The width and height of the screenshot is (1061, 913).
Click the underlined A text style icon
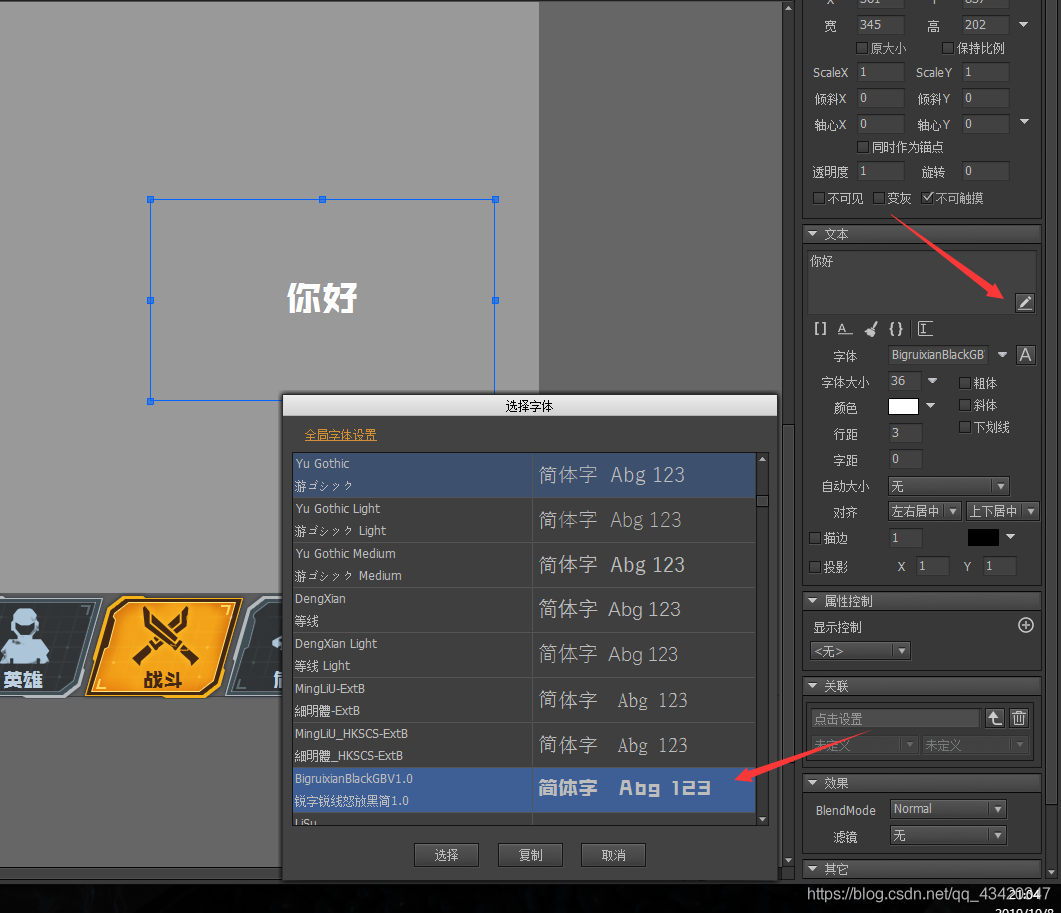click(x=844, y=329)
